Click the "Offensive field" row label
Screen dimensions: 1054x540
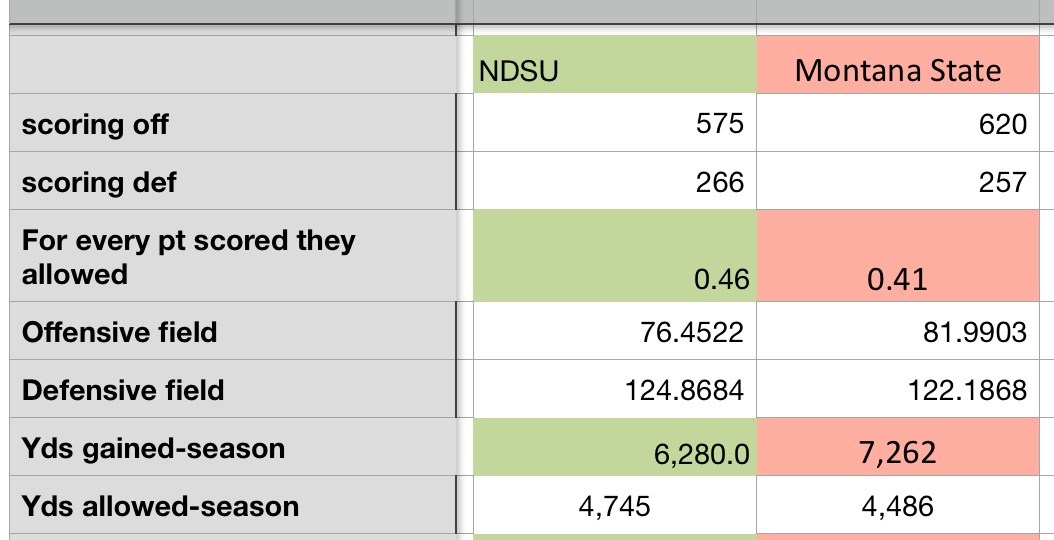coord(120,332)
